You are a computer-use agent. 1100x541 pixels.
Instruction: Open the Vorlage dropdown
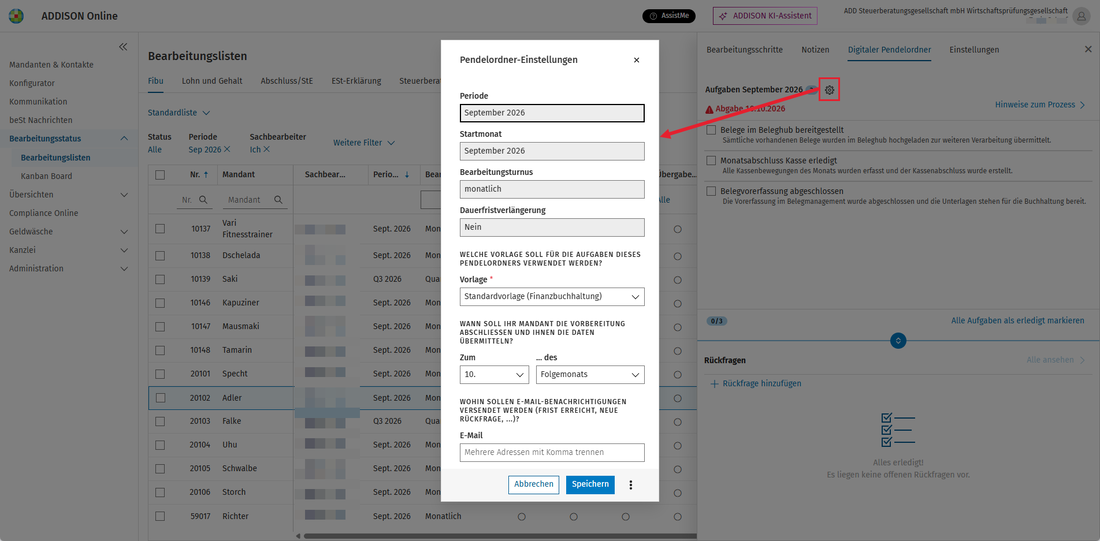click(x=552, y=297)
